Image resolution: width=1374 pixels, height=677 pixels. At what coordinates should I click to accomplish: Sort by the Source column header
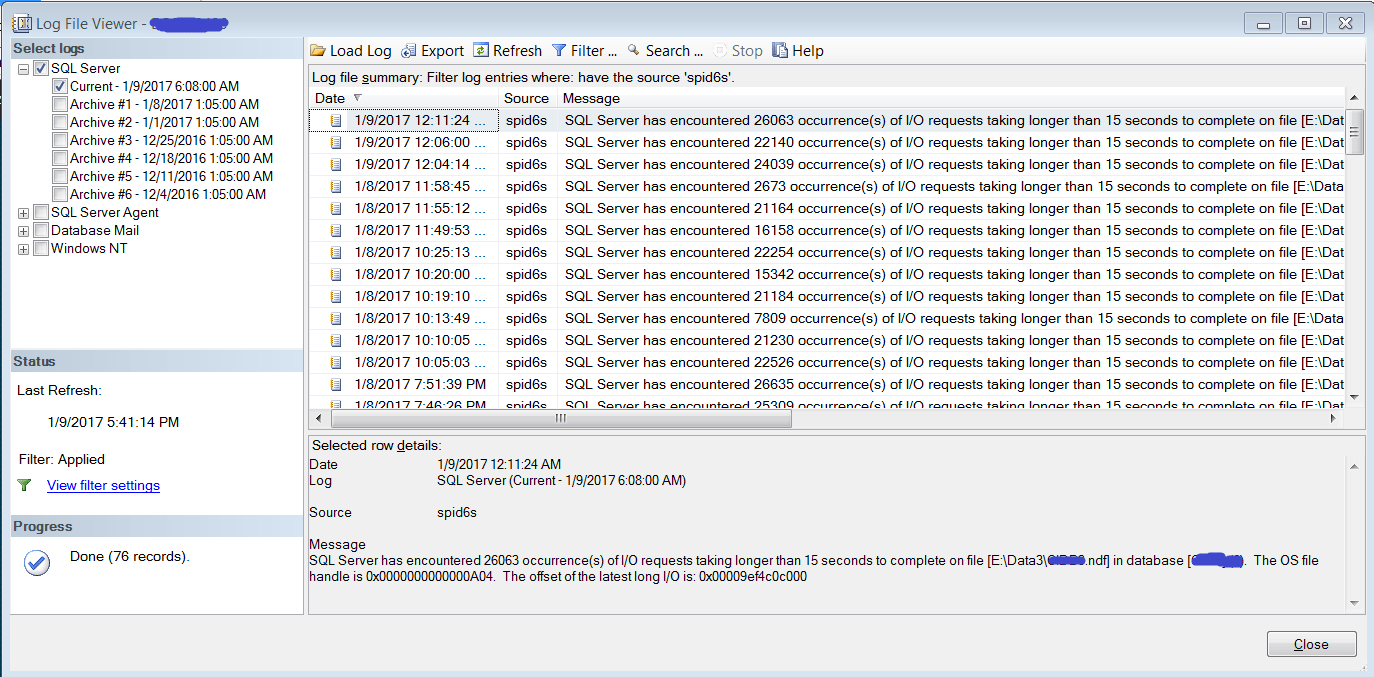[x=527, y=98]
